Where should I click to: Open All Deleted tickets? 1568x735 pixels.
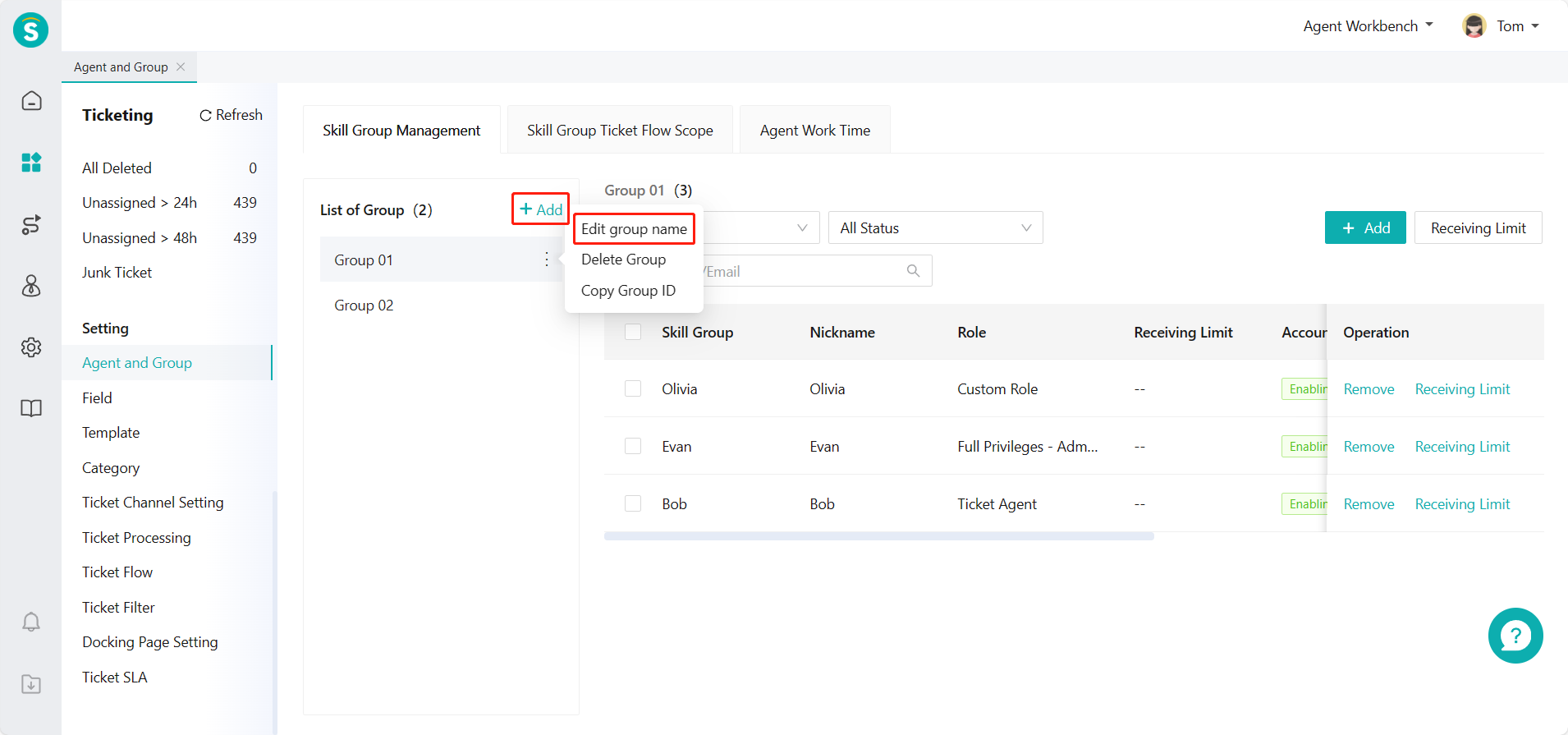click(168, 168)
